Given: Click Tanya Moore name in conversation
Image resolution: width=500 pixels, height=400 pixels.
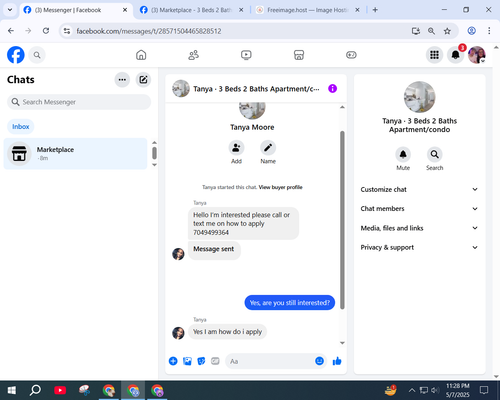Looking at the screenshot, I should pyautogui.click(x=252, y=127).
